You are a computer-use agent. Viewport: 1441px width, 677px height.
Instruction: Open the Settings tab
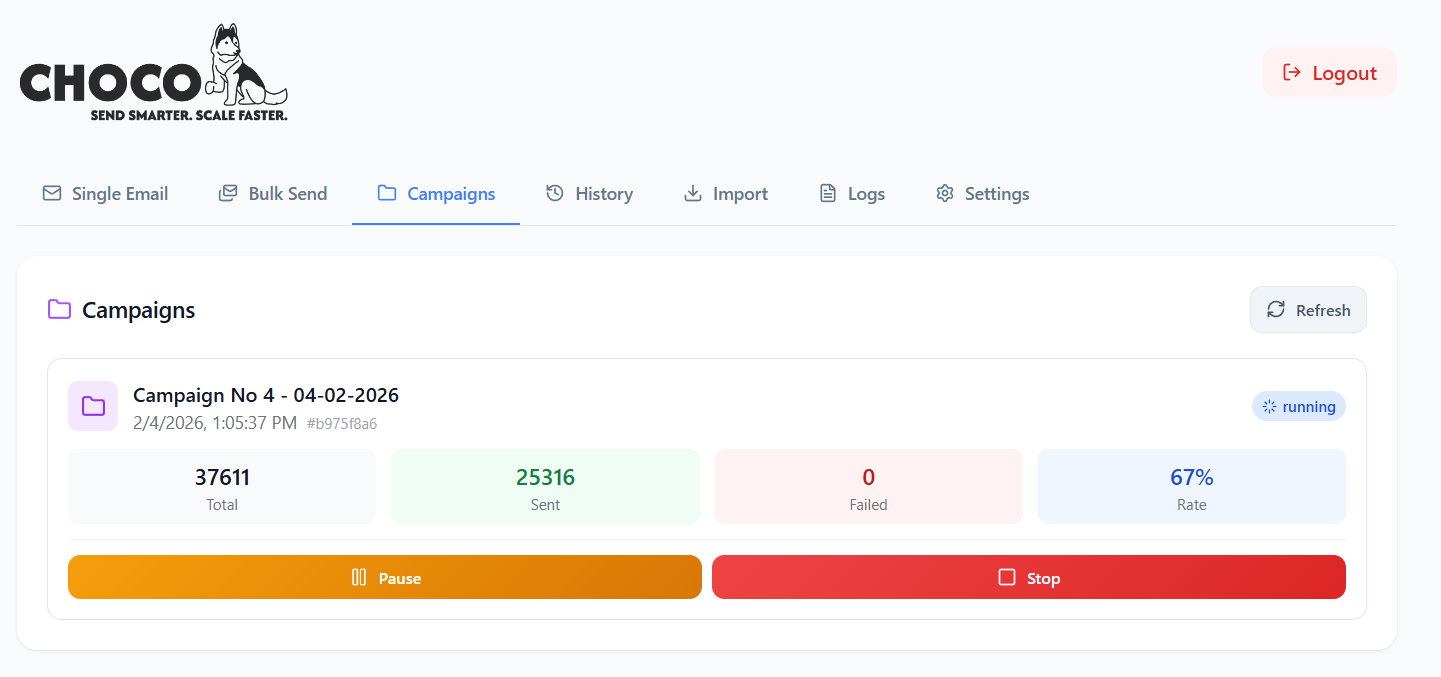click(982, 193)
